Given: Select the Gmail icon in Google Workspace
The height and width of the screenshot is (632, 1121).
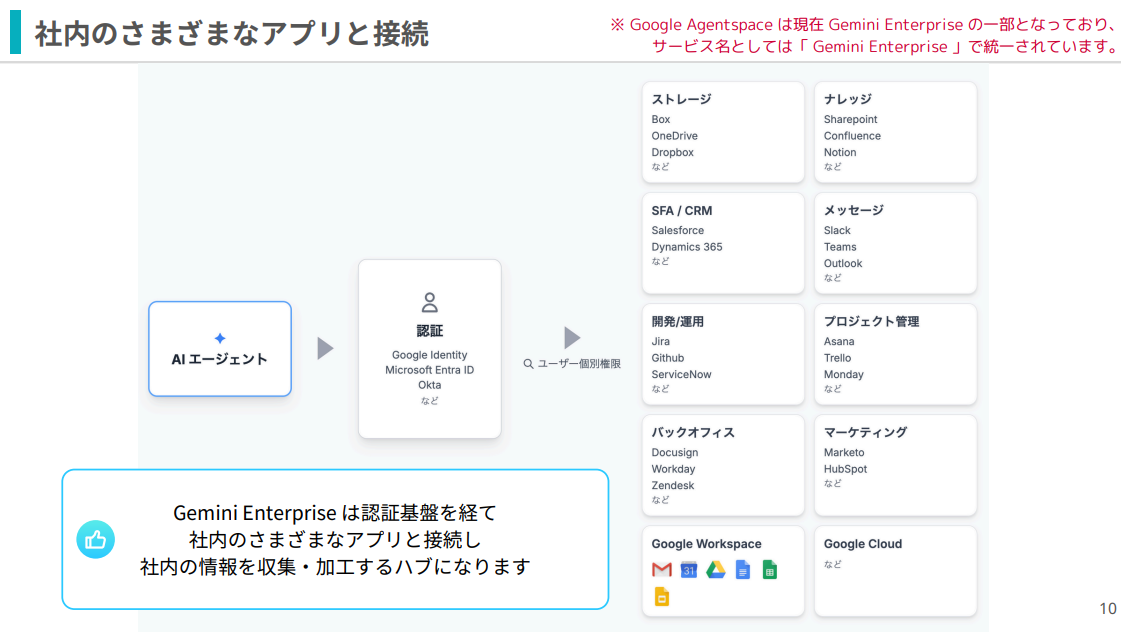Looking at the screenshot, I should (x=661, y=569).
